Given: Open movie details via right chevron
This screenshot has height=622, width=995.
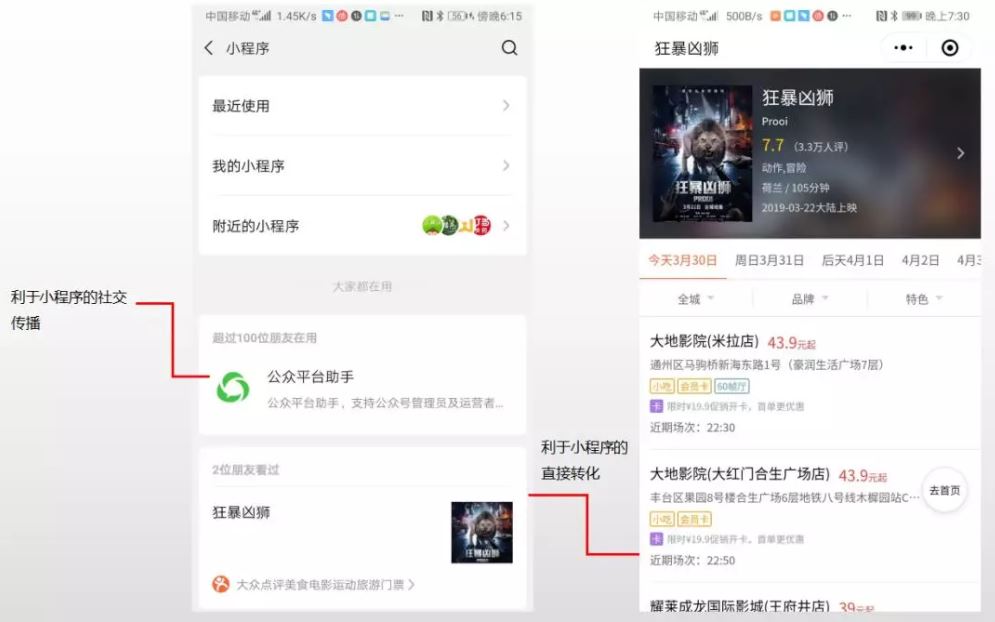Looking at the screenshot, I should 960,153.
